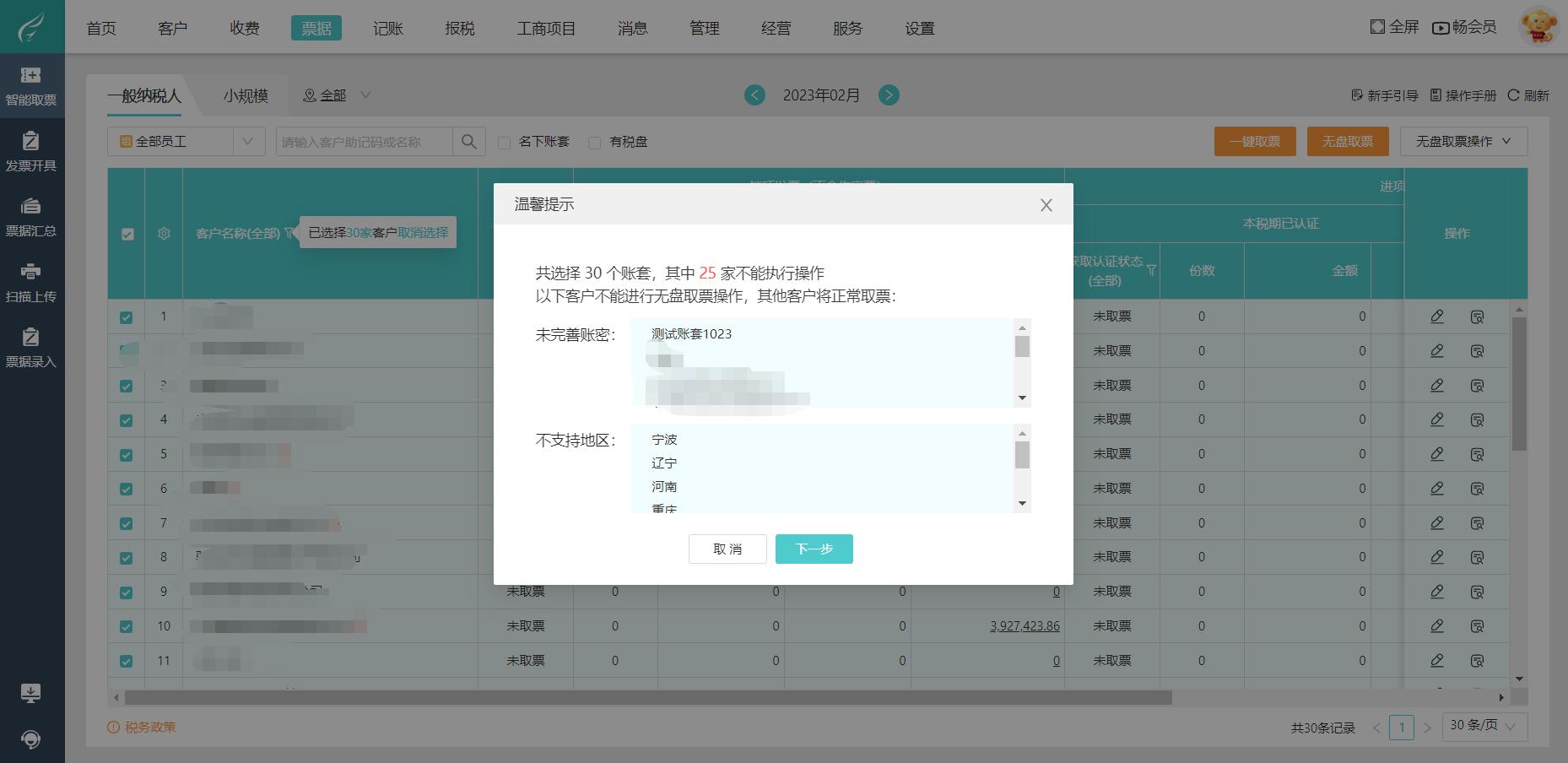
Task: Toggle 名下账套 checkbox
Action: tap(505, 143)
